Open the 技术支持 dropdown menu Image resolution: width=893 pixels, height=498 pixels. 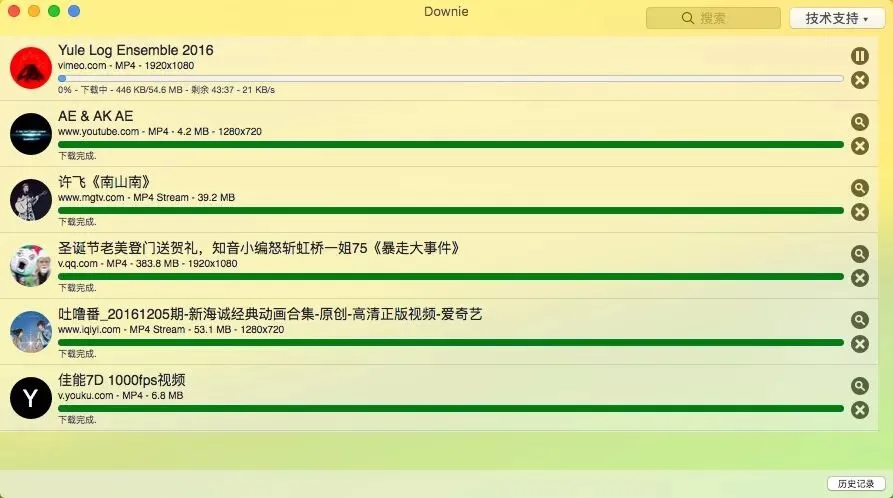[837, 18]
